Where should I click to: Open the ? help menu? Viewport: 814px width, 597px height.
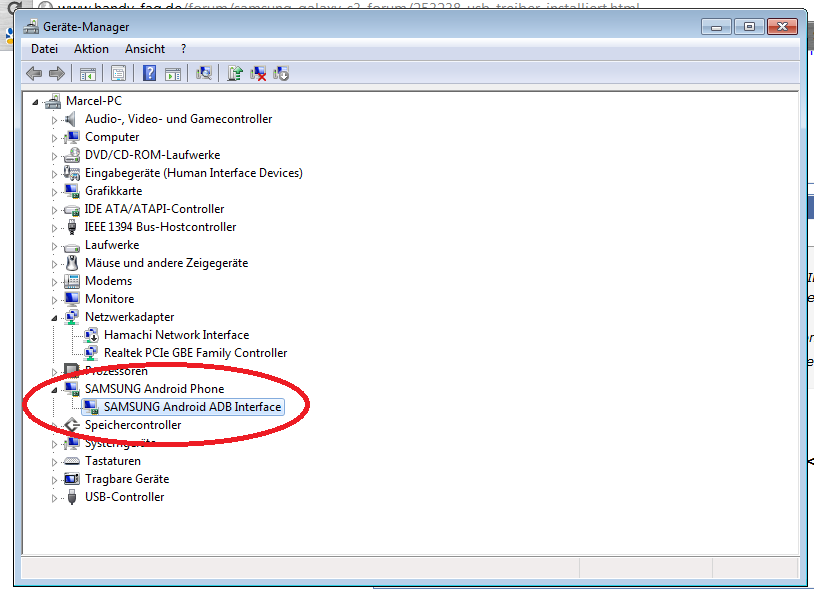(x=183, y=49)
